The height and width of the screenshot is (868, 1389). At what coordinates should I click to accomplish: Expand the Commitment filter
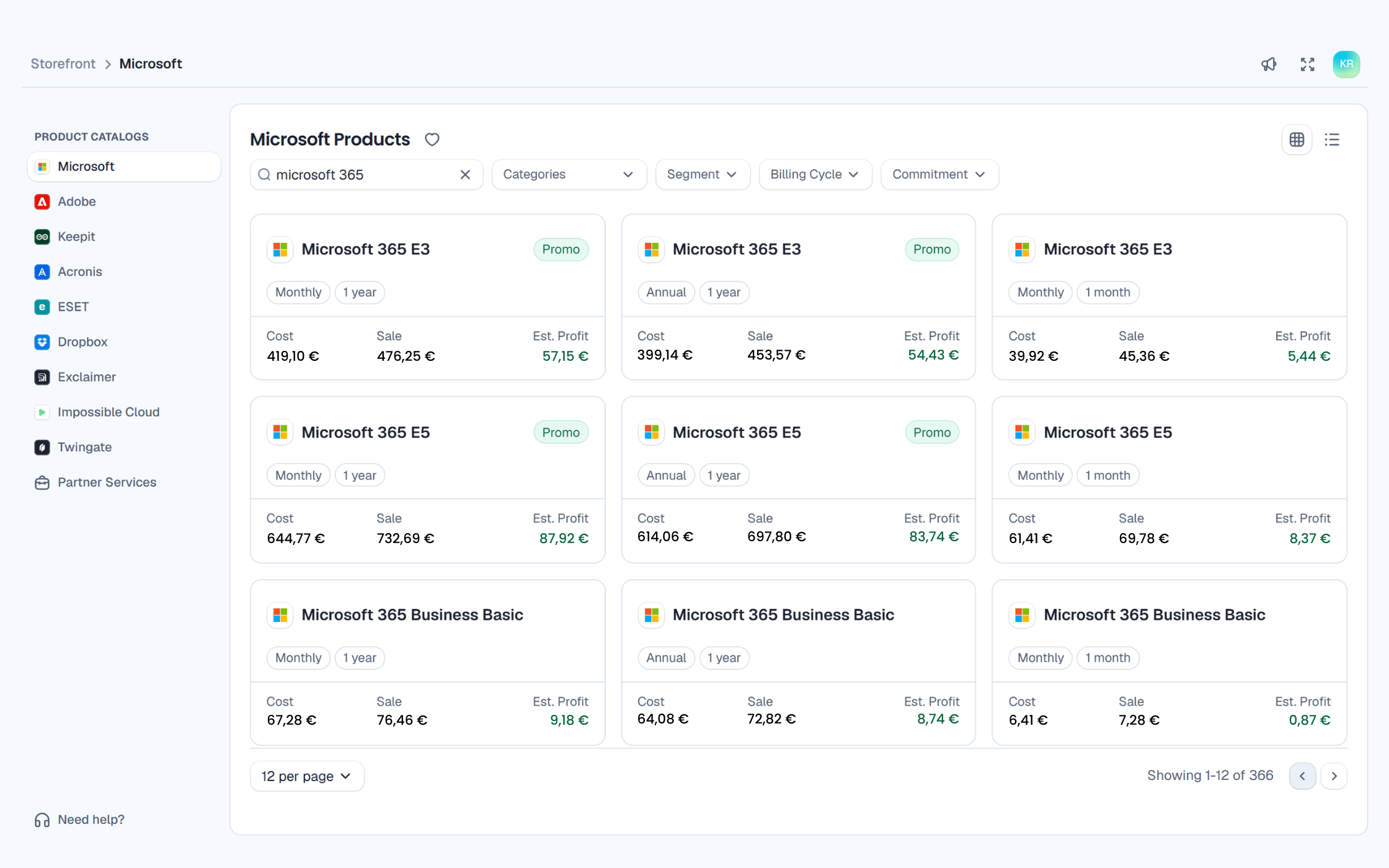coord(939,175)
